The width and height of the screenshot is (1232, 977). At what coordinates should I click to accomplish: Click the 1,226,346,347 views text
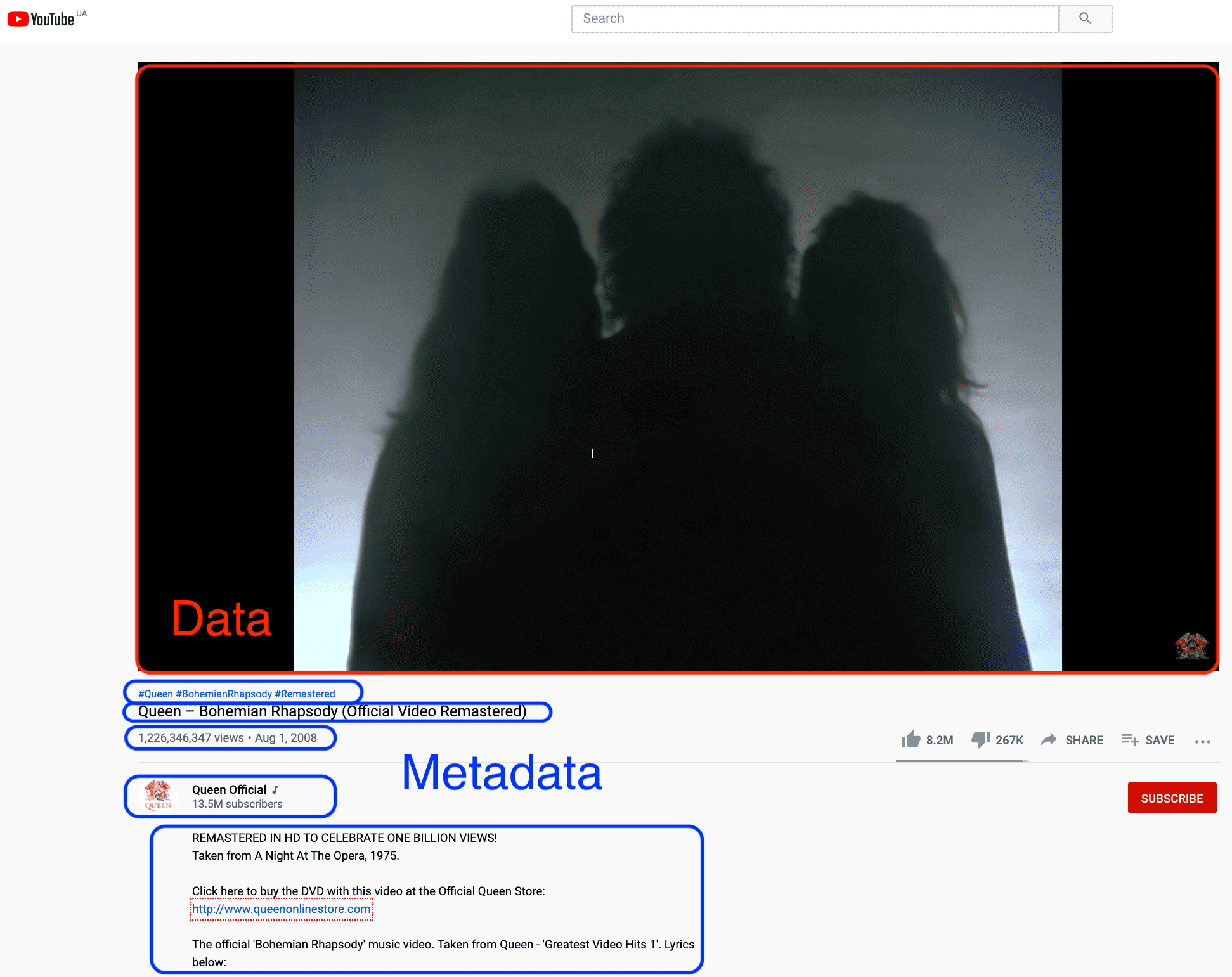191,737
